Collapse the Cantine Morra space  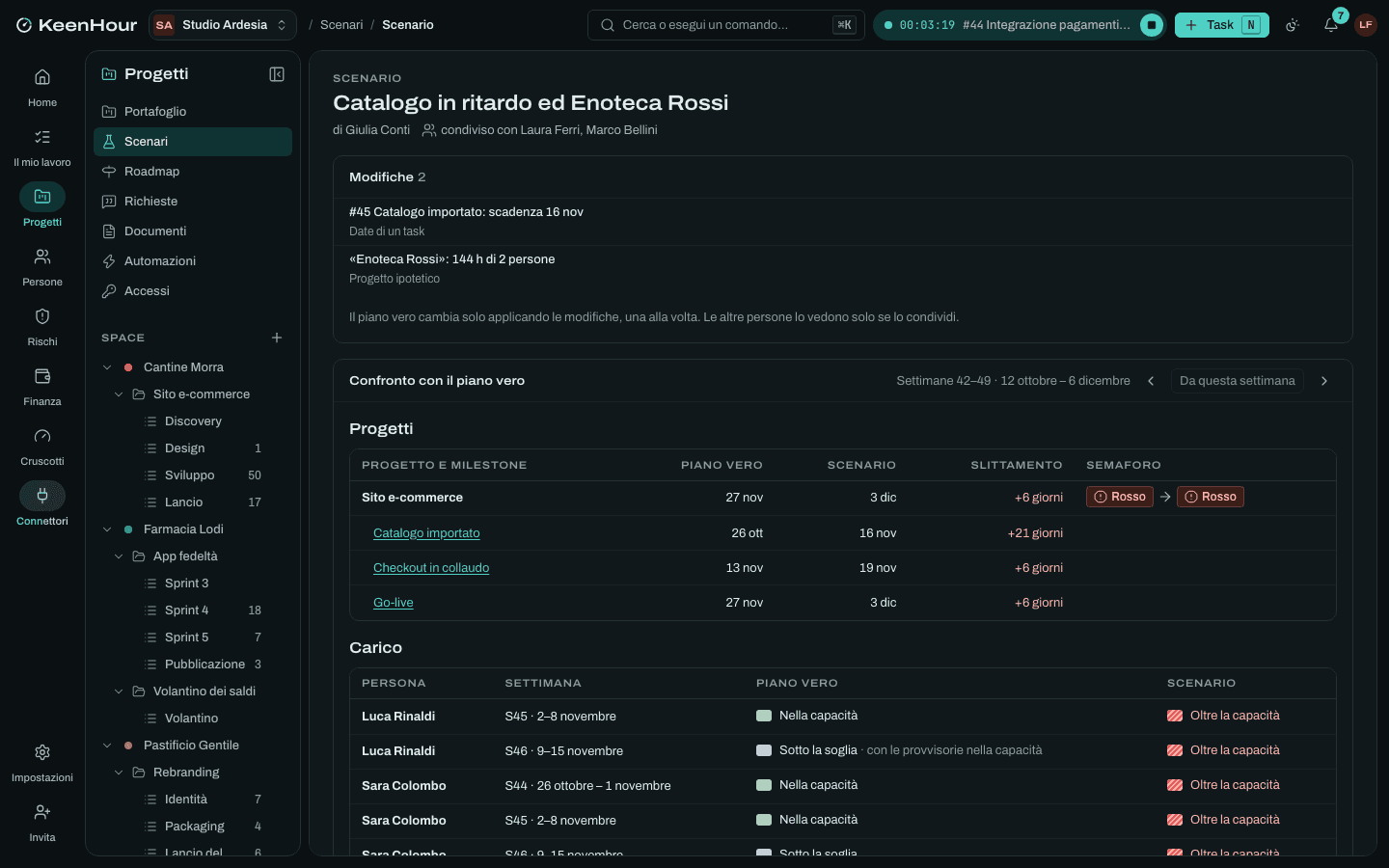pyautogui.click(x=108, y=367)
